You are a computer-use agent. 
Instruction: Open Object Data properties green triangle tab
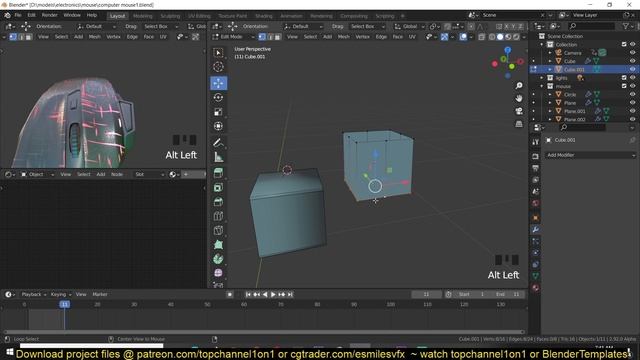(536, 276)
